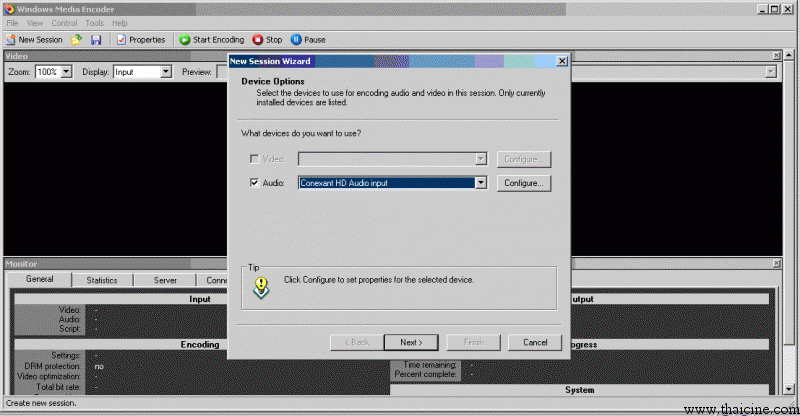This screenshot has height=416, width=800.
Task: Open a session with the folder icon
Action: pyautogui.click(x=77, y=40)
